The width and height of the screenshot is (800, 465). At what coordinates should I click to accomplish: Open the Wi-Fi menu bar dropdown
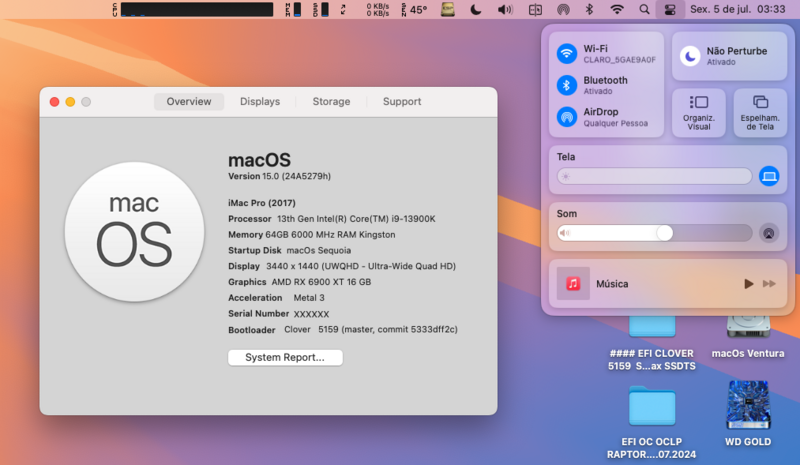coord(617,9)
